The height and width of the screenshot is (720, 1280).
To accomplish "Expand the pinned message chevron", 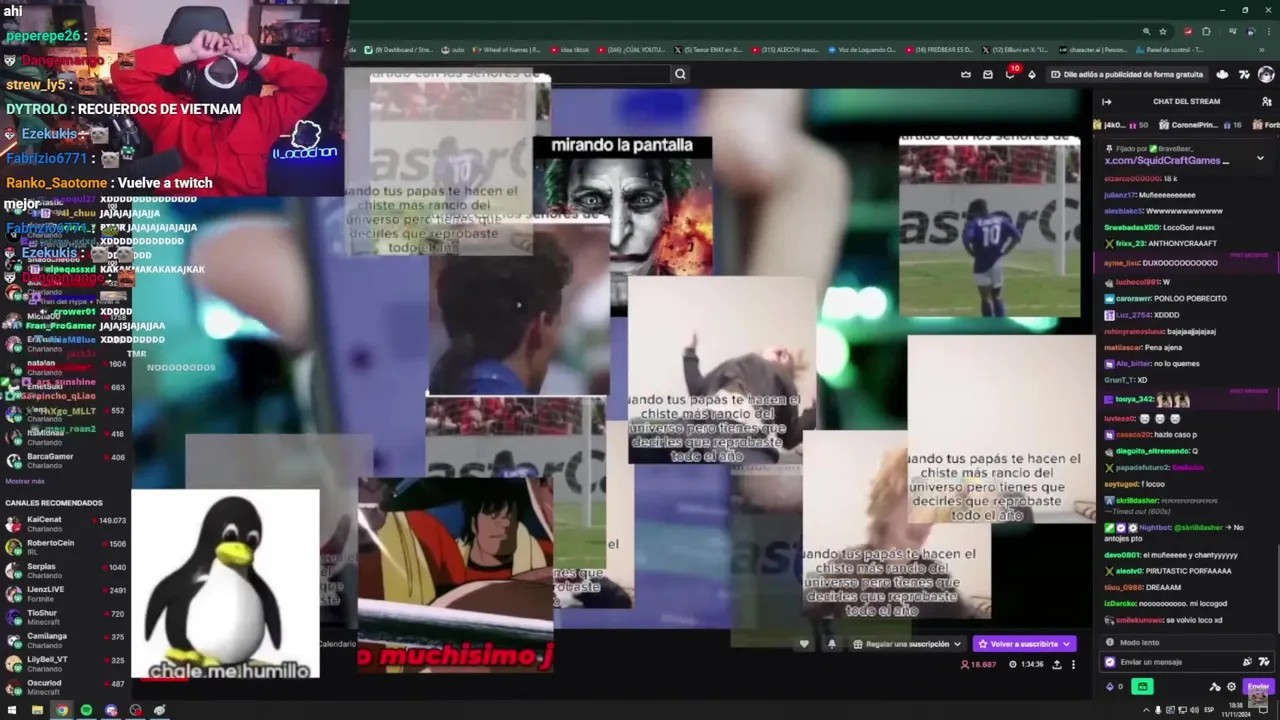I will 1260,158.
